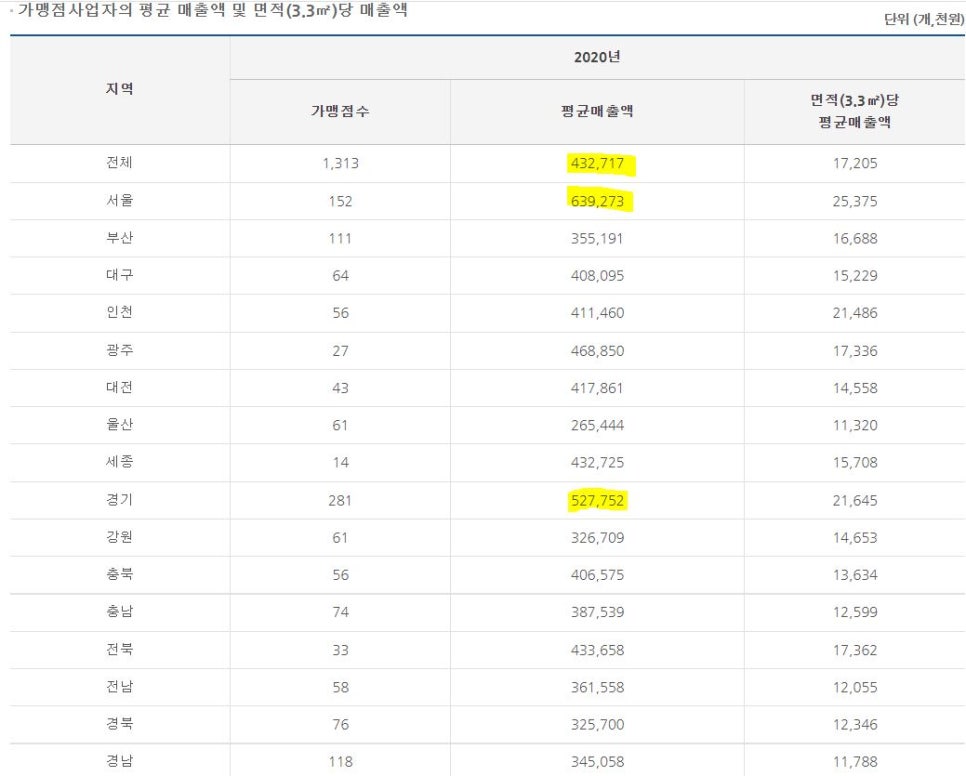966x776 pixels.
Task: Click per-area sales value 11,788
Action: (854, 762)
